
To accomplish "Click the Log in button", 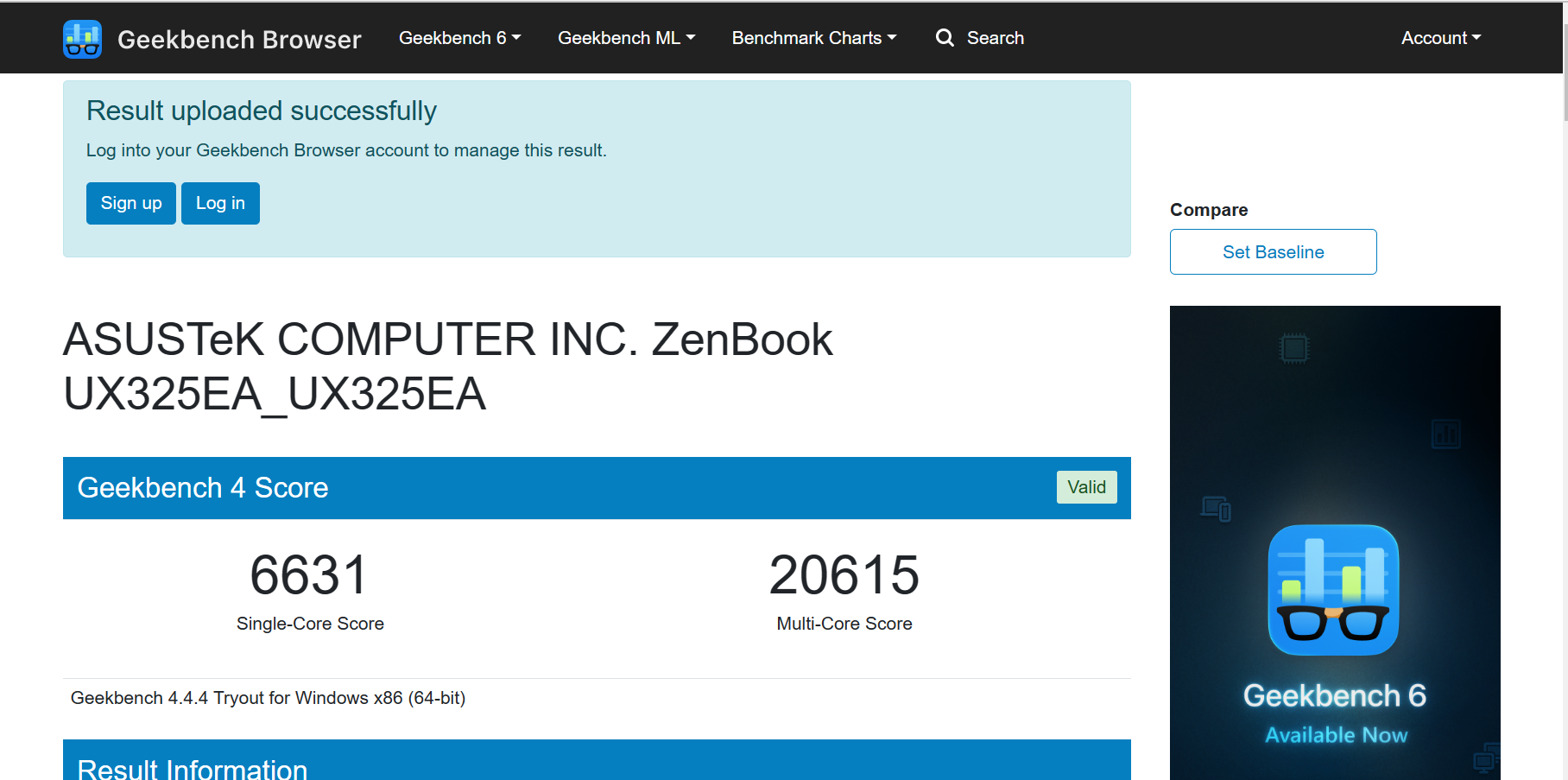I will [220, 203].
